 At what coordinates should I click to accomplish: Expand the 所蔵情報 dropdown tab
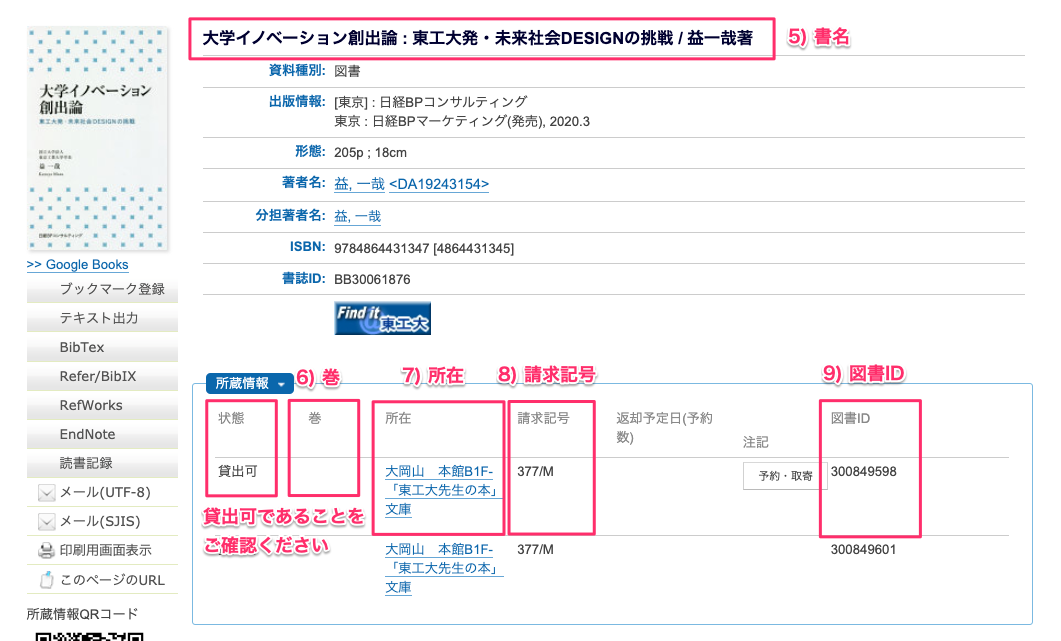(250, 383)
